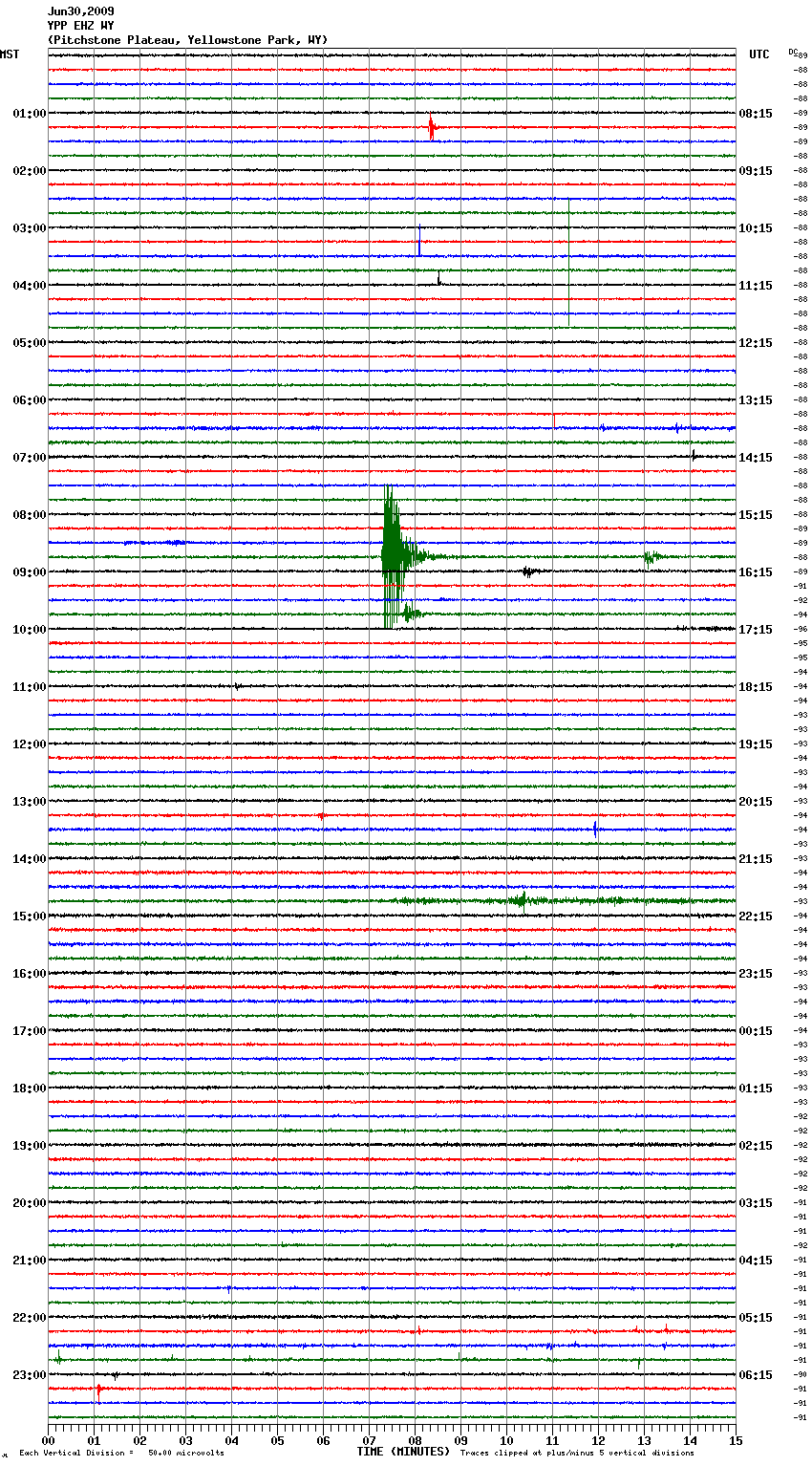Click the 05:00 MST hour label
The image size is (812, 1466).
(x=30, y=343)
